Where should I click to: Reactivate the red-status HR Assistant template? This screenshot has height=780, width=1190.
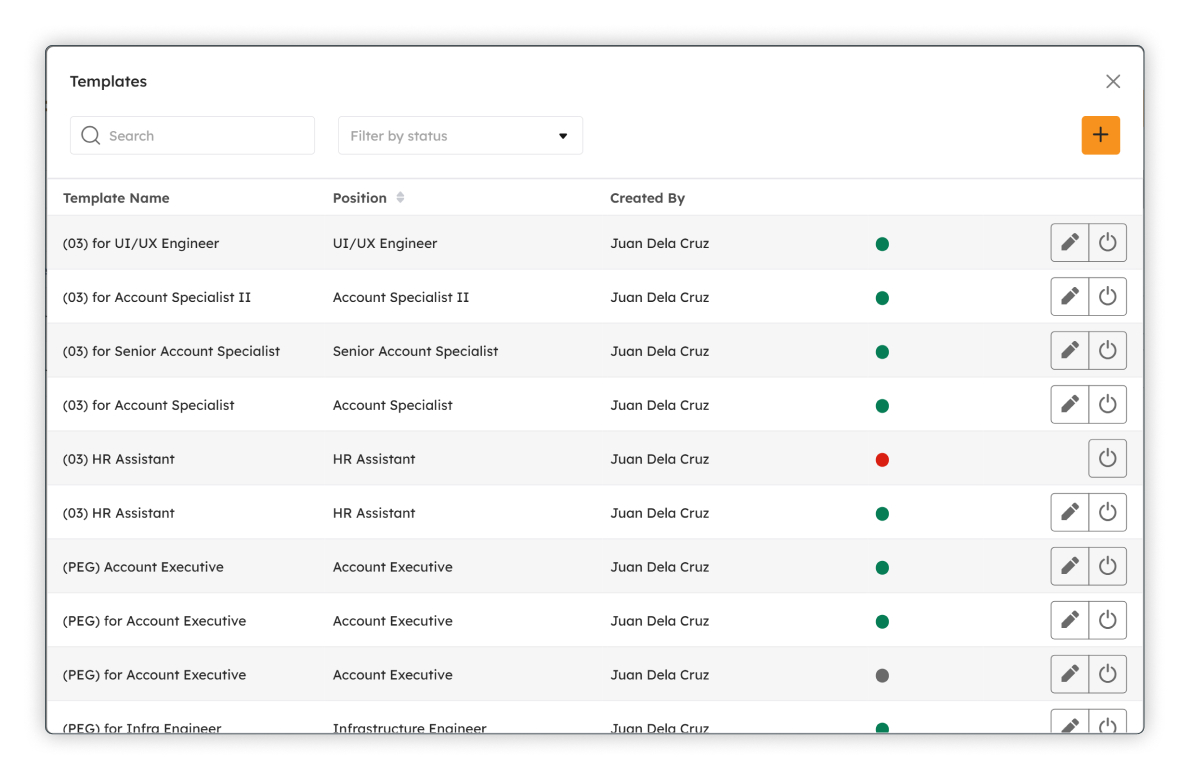[x=1107, y=458]
